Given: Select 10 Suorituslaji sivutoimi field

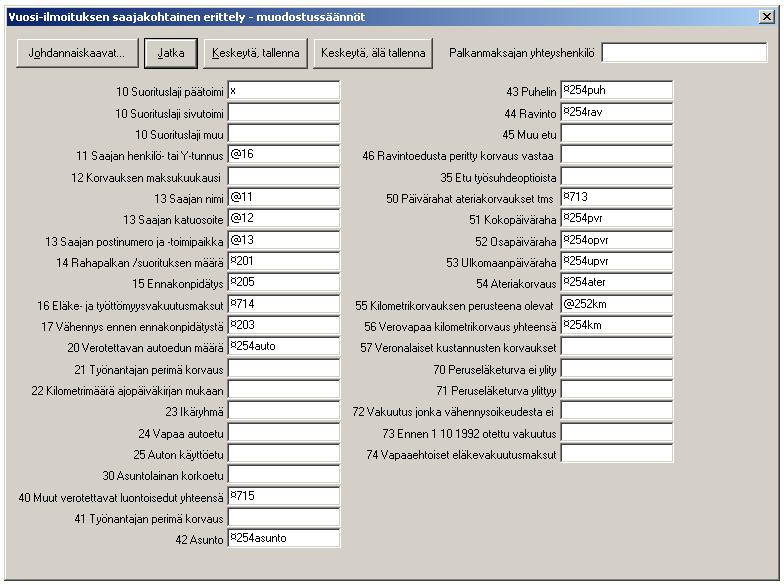Looking at the screenshot, I should (x=284, y=112).
